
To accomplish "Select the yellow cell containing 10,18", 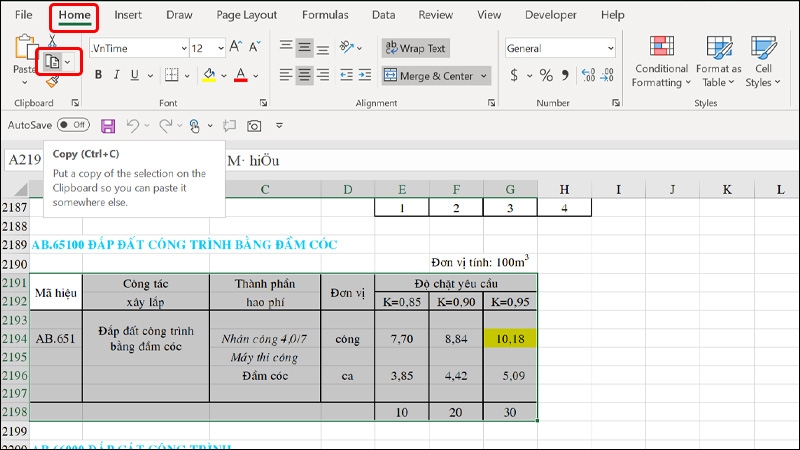I will [510, 339].
